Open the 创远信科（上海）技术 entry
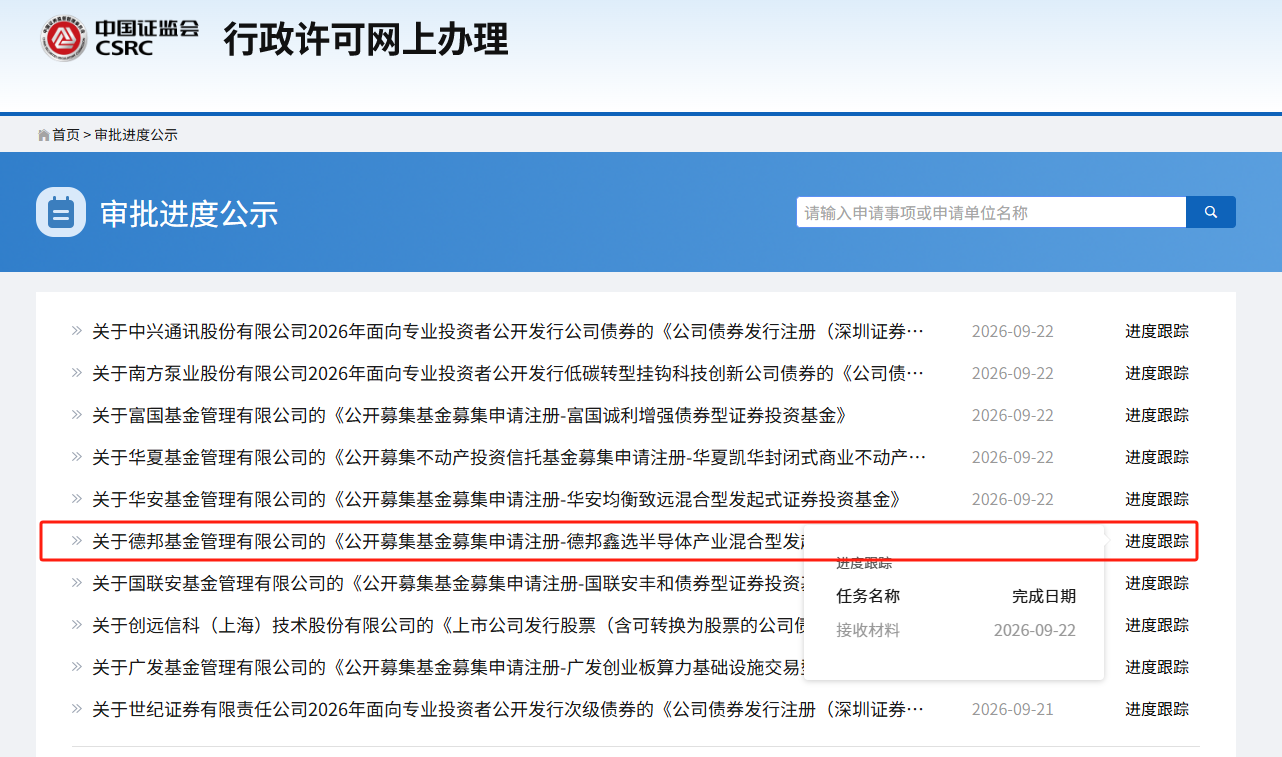This screenshot has height=757, width=1282. coord(448,625)
